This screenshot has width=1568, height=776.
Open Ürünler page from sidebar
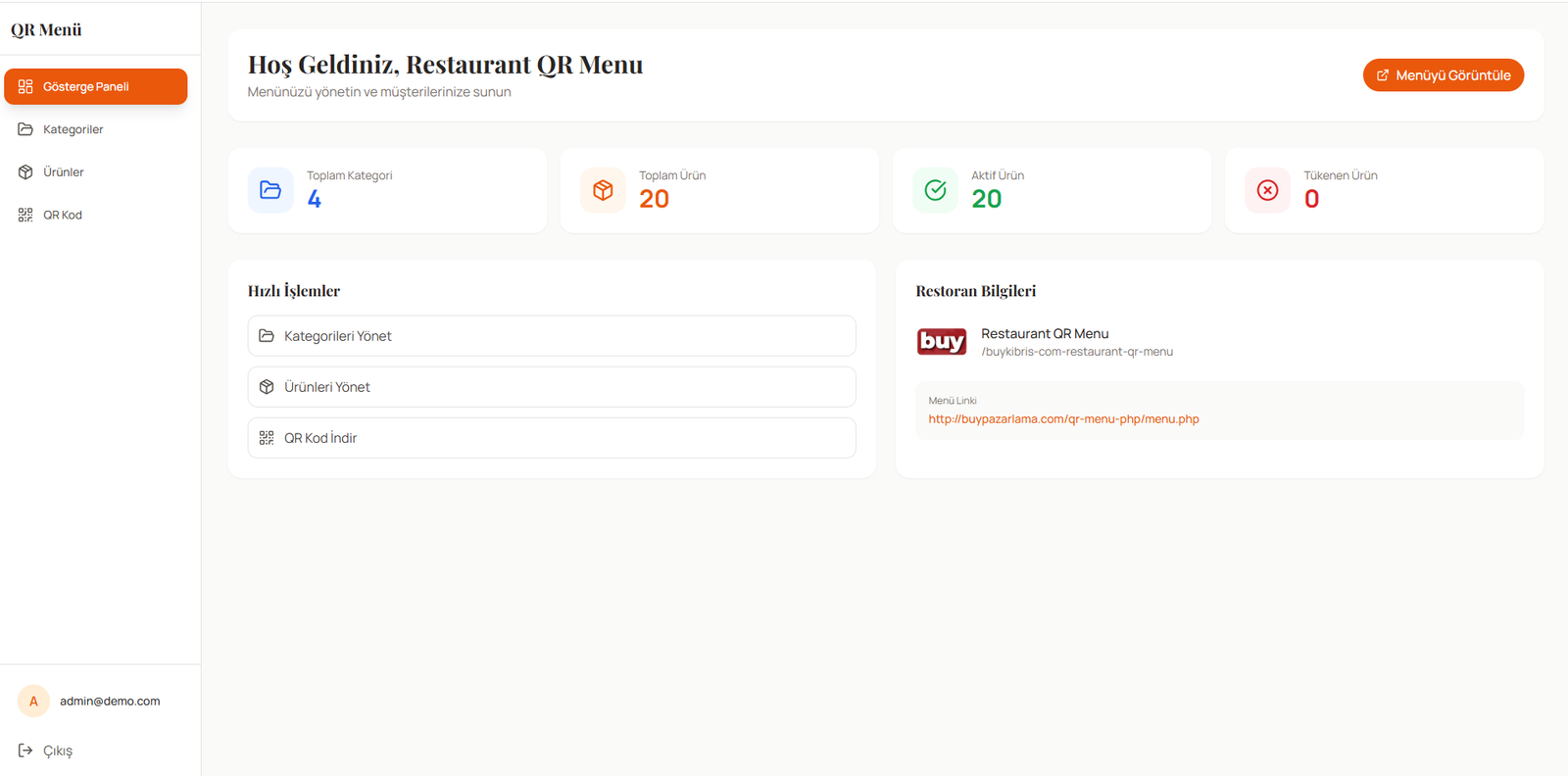63,172
